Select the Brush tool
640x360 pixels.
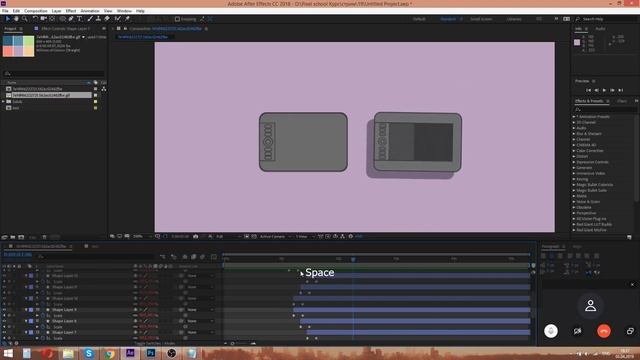coord(90,19)
